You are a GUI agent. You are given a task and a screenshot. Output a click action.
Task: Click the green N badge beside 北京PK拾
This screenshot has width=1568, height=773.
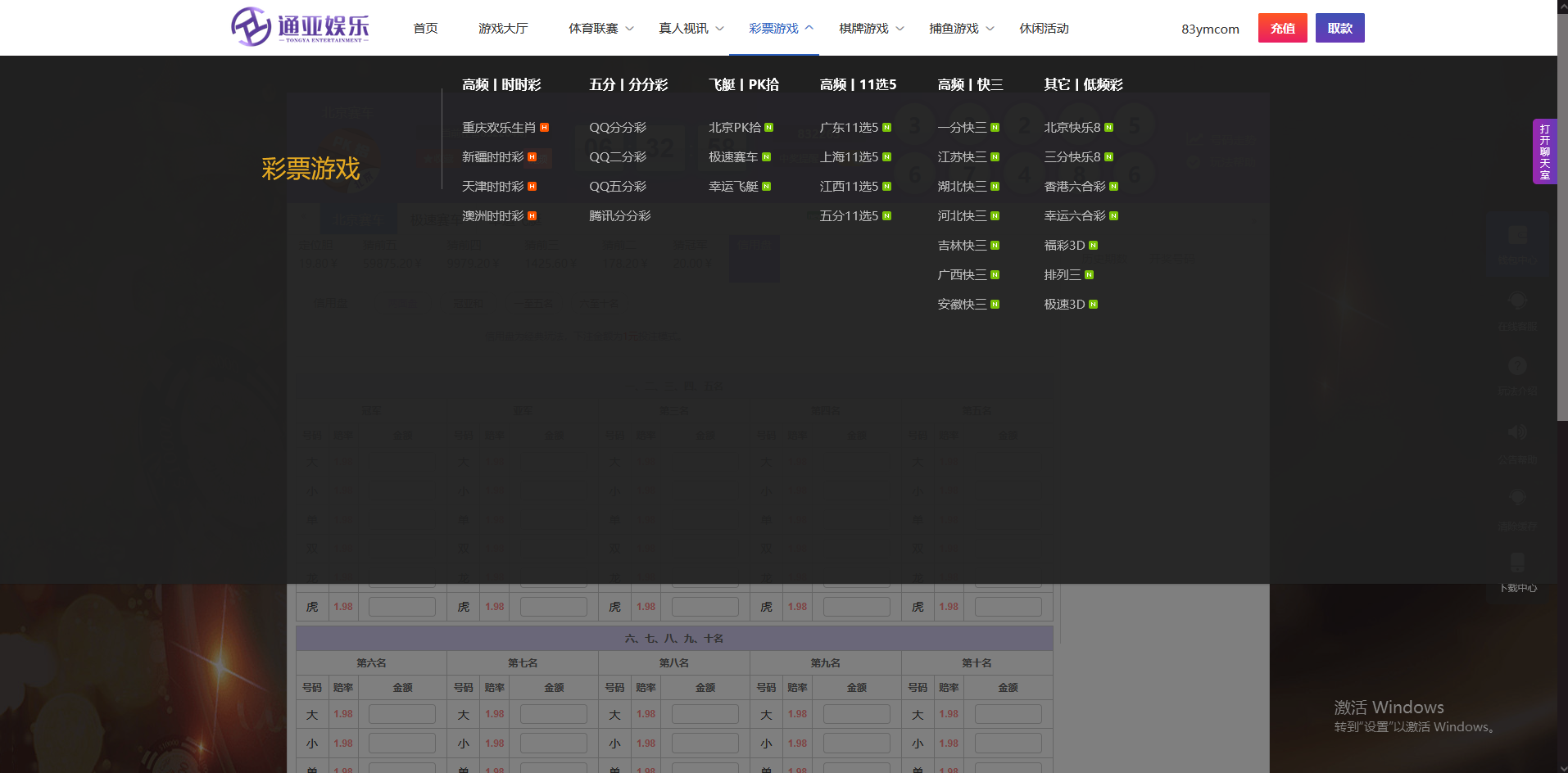(x=768, y=128)
